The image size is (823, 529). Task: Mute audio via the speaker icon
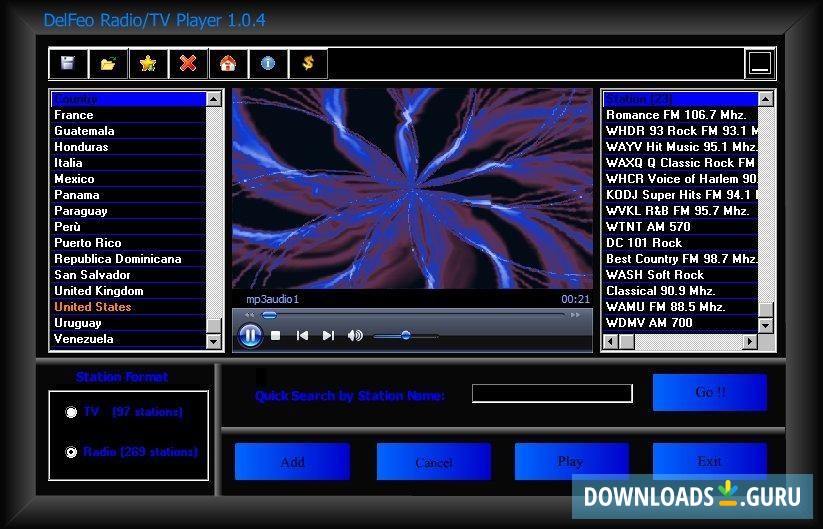pos(355,335)
